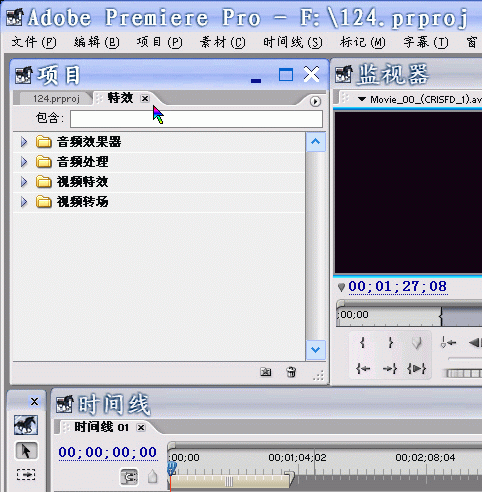Click effects list scroll down arrow
482x492 pixels.
pos(315,350)
